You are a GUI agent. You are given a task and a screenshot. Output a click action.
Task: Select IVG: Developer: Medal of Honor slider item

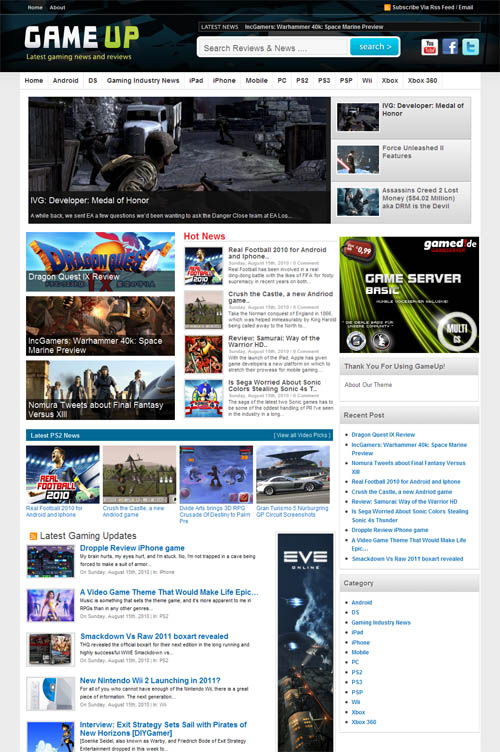[401, 118]
